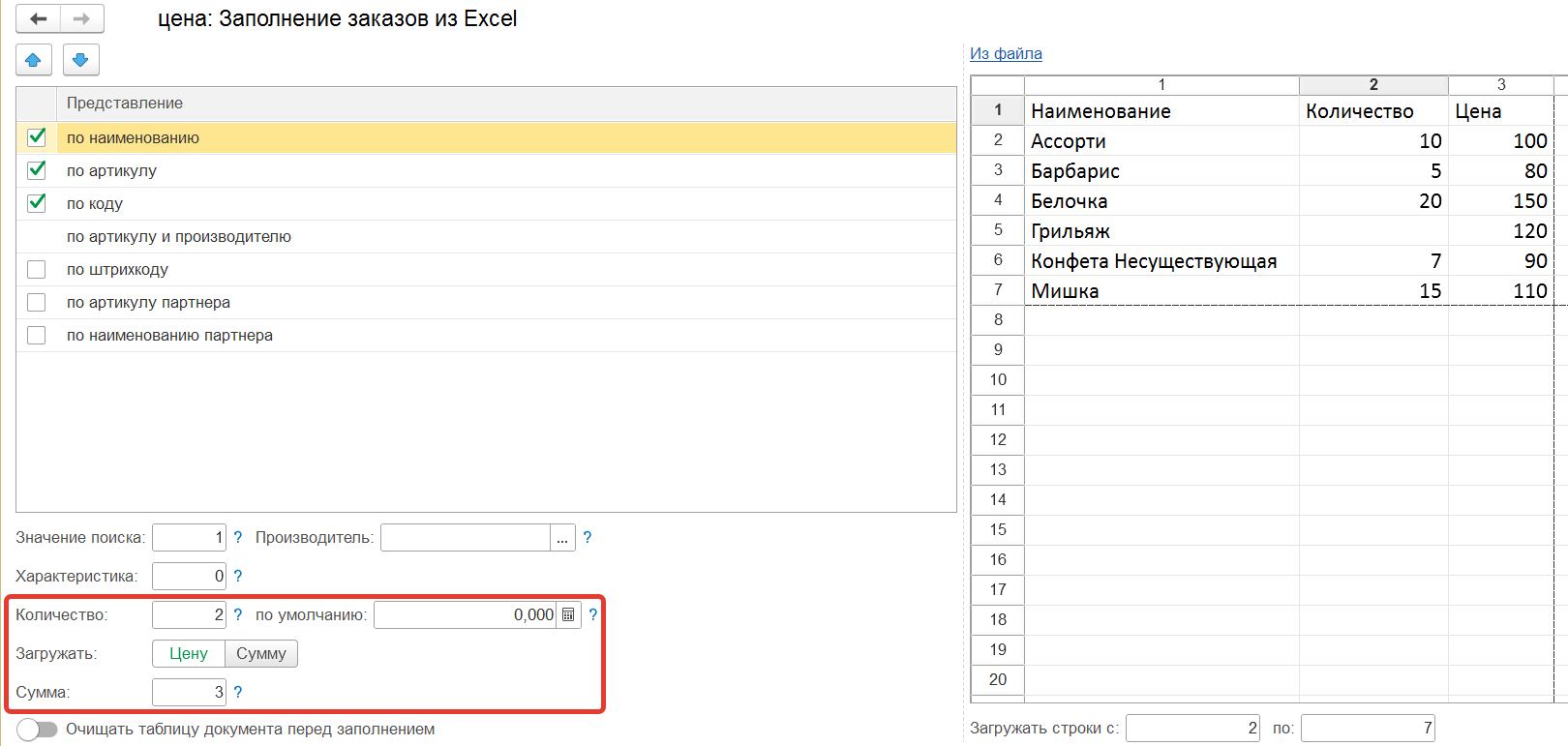Click the Характеристика input field
The height and width of the screenshot is (746, 1568).
point(189,577)
